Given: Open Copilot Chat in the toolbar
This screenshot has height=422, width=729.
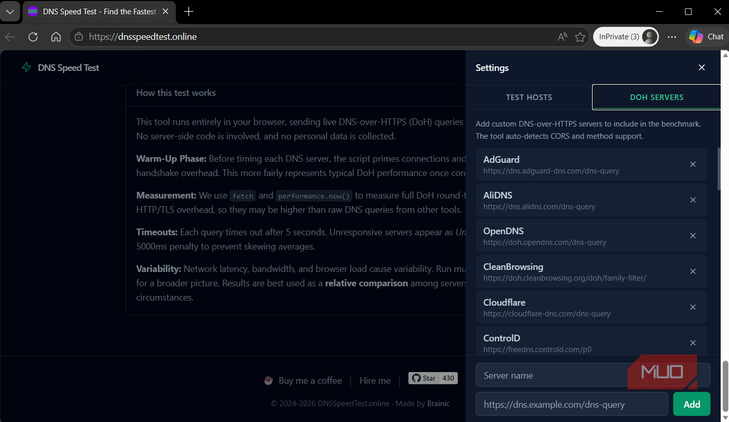Looking at the screenshot, I should [x=706, y=37].
